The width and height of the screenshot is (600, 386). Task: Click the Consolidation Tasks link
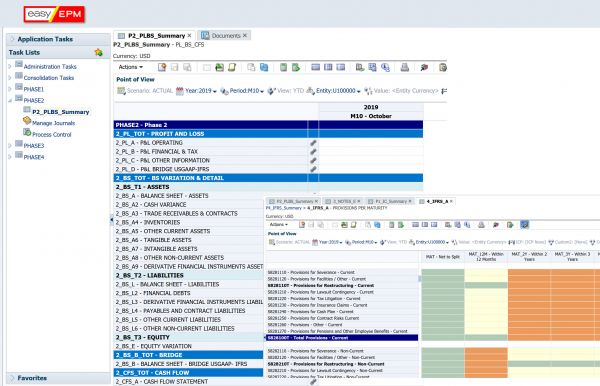click(x=49, y=78)
